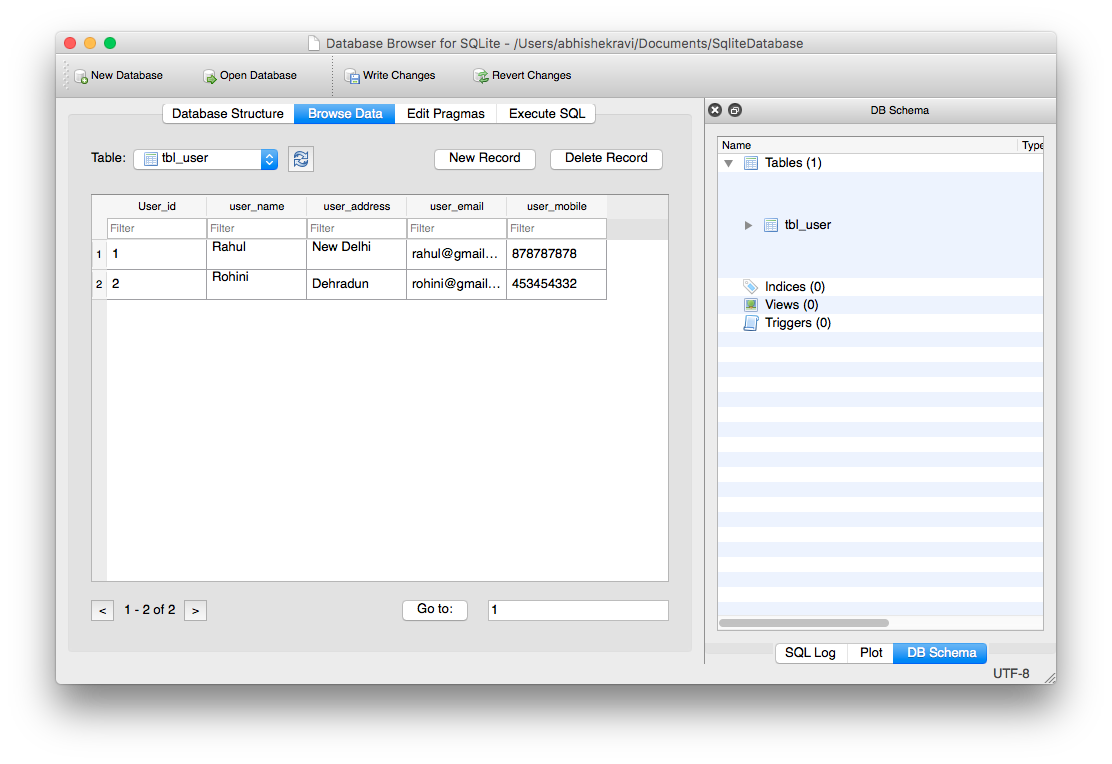Click the New Database toolbar icon
Screen dimensions: 1112x764
[x=82, y=76]
